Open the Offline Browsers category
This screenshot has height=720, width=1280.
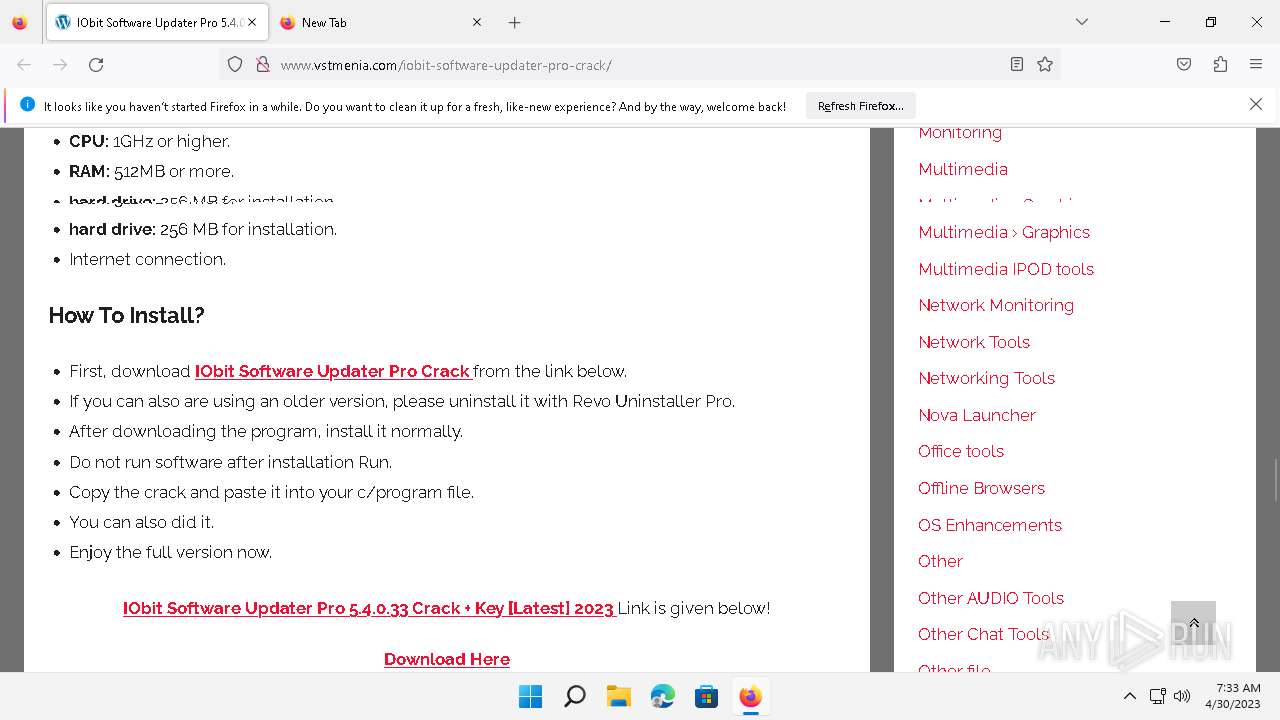pos(981,488)
